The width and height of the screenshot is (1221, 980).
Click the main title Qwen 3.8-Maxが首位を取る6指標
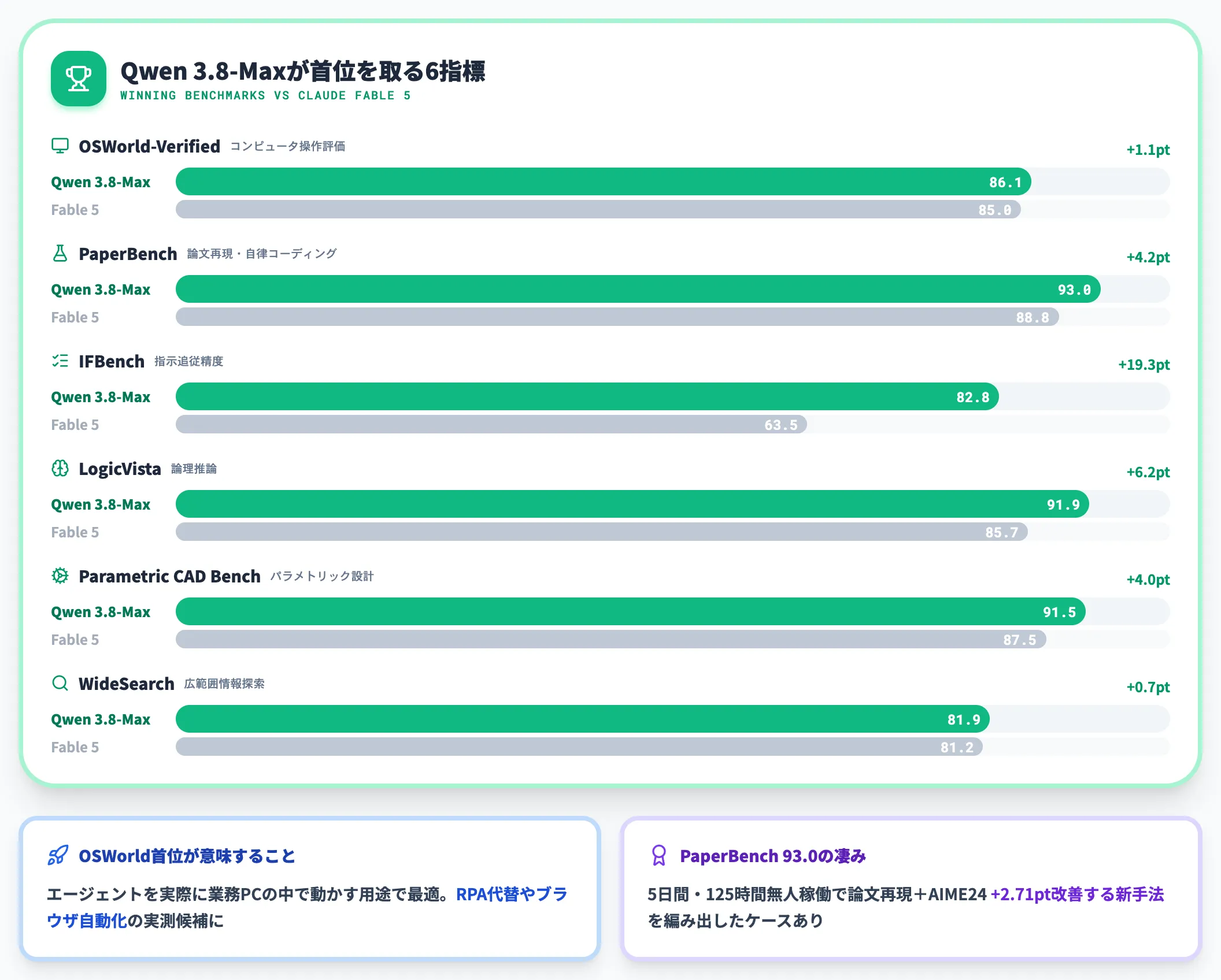tap(303, 72)
